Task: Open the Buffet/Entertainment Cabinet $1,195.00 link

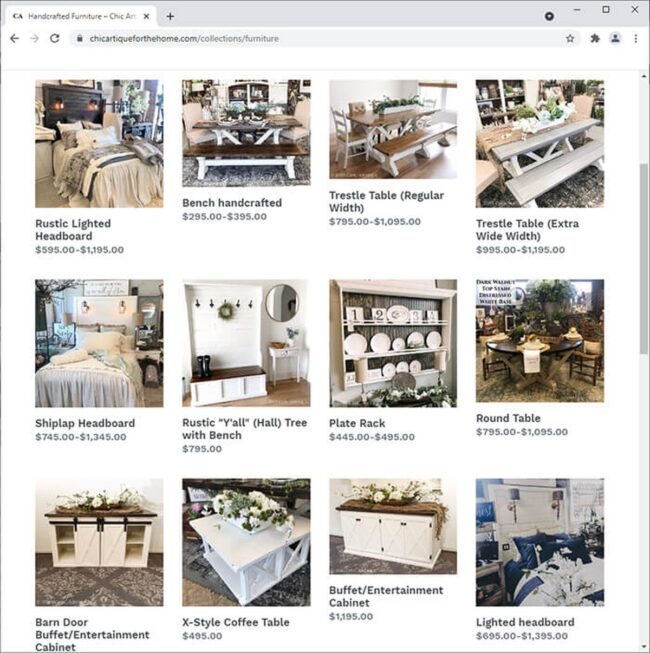Action: point(386,596)
